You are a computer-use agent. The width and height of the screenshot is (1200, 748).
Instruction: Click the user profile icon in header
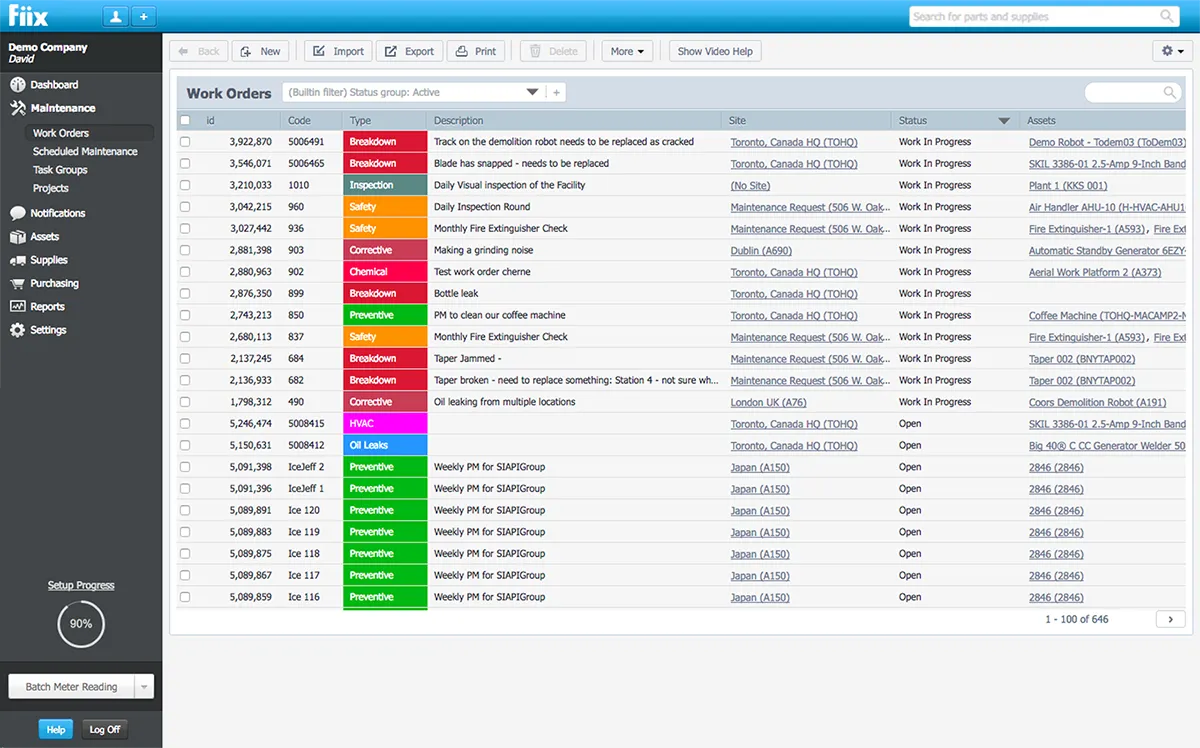115,17
